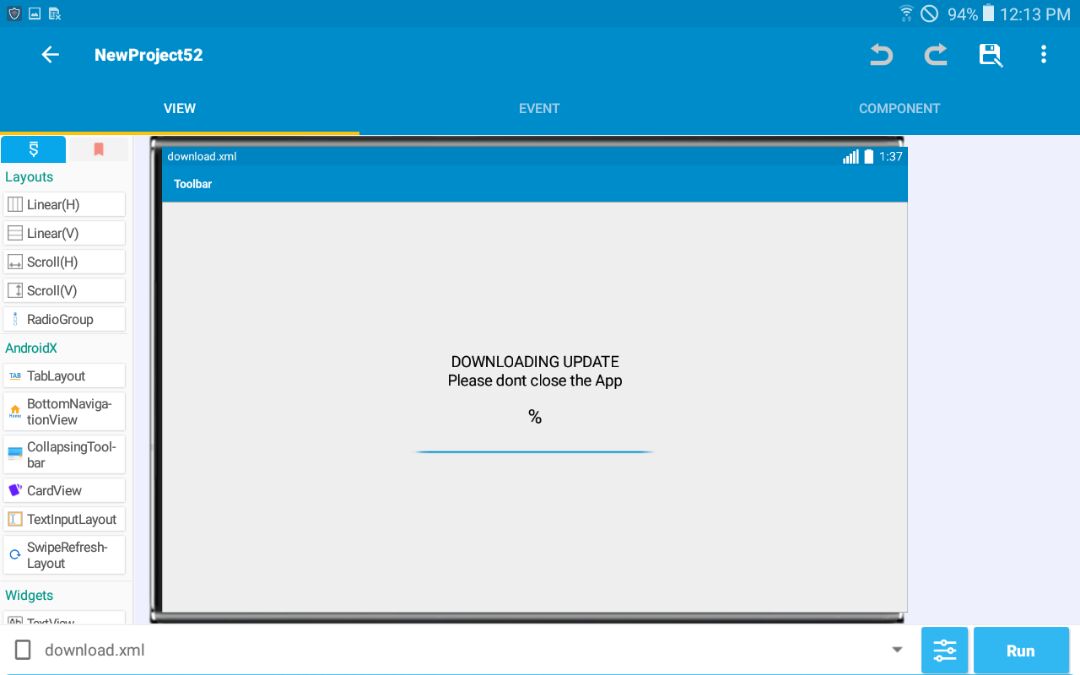
Task: Select the Linear(H) layout widget
Action: click(x=64, y=204)
